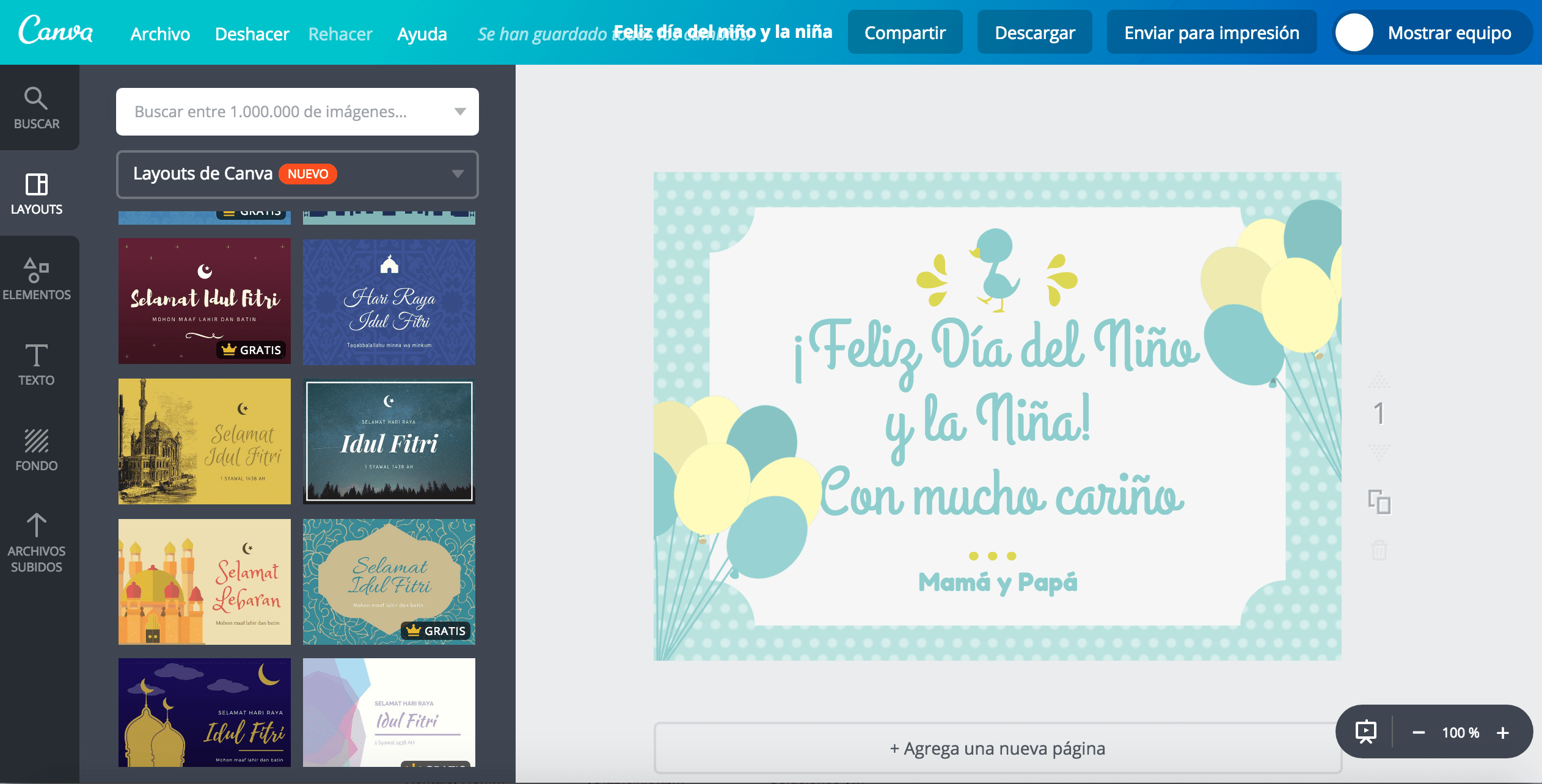Add a new page with Agrega button
The image size is (1542, 784).
click(997, 748)
